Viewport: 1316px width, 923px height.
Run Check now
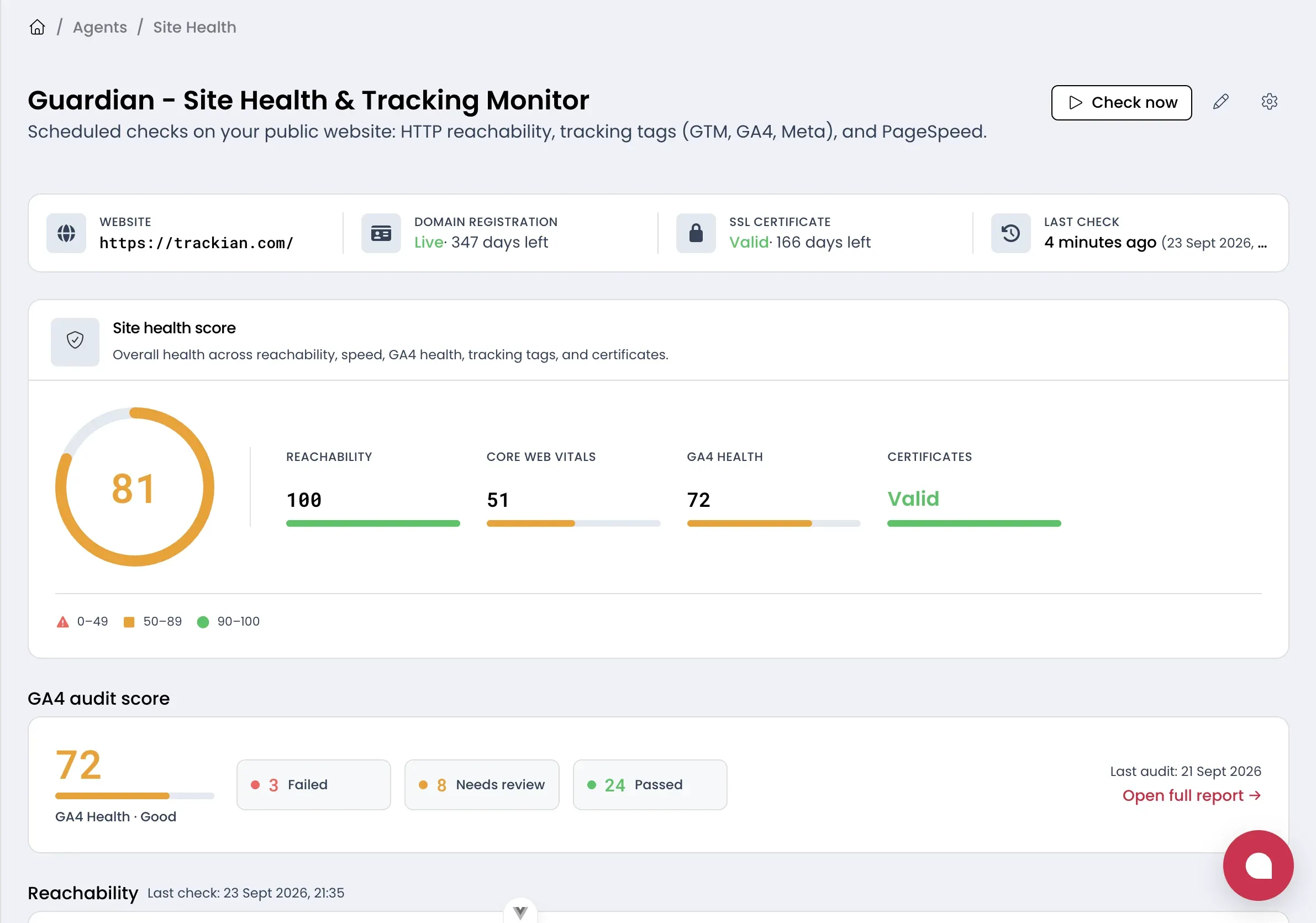[x=1121, y=103]
